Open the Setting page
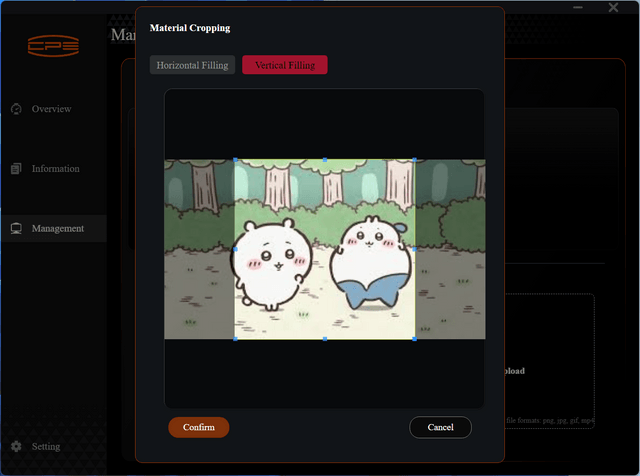The height and width of the screenshot is (476, 640). pos(53,446)
